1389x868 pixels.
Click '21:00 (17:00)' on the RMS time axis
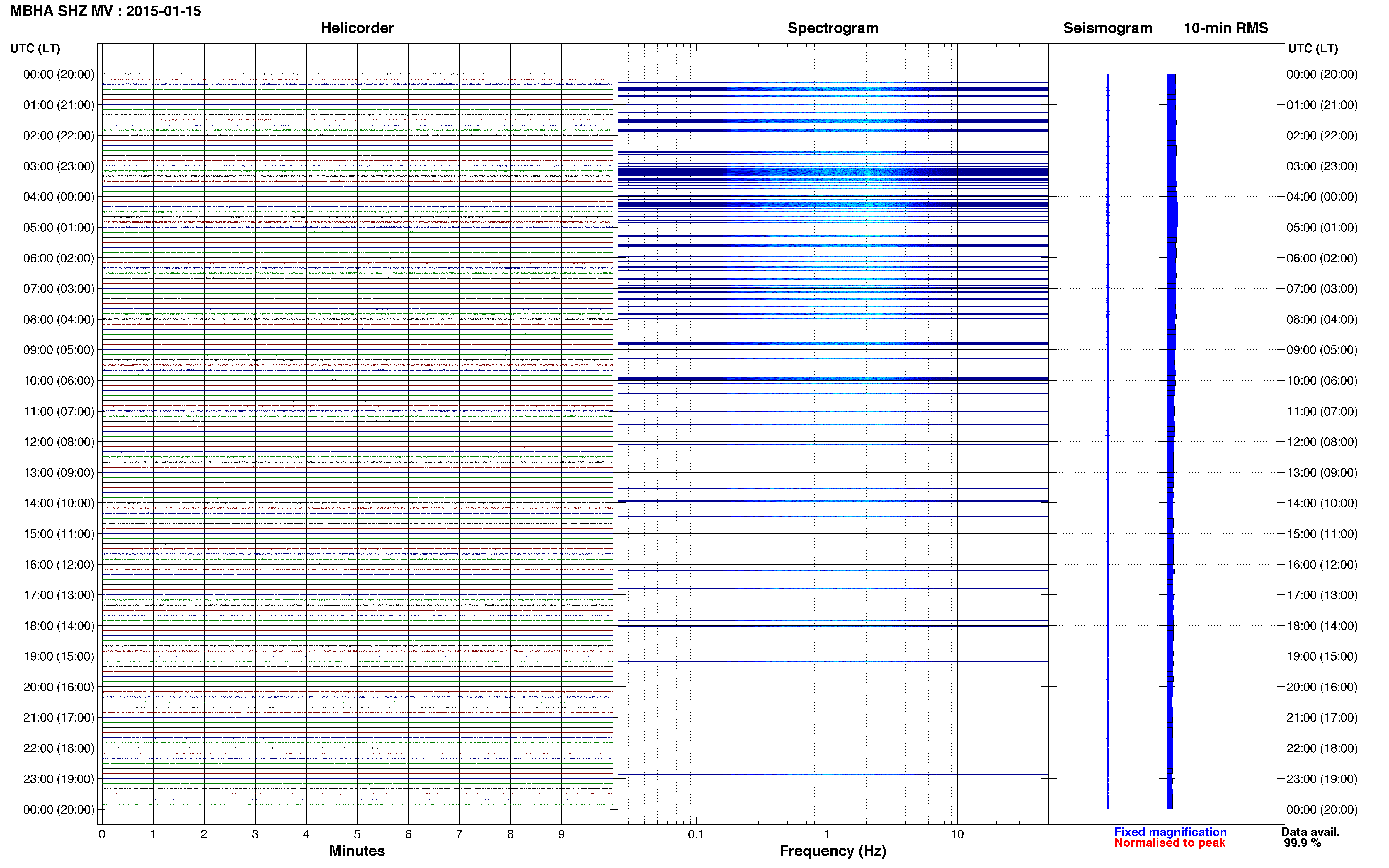tap(1322, 718)
